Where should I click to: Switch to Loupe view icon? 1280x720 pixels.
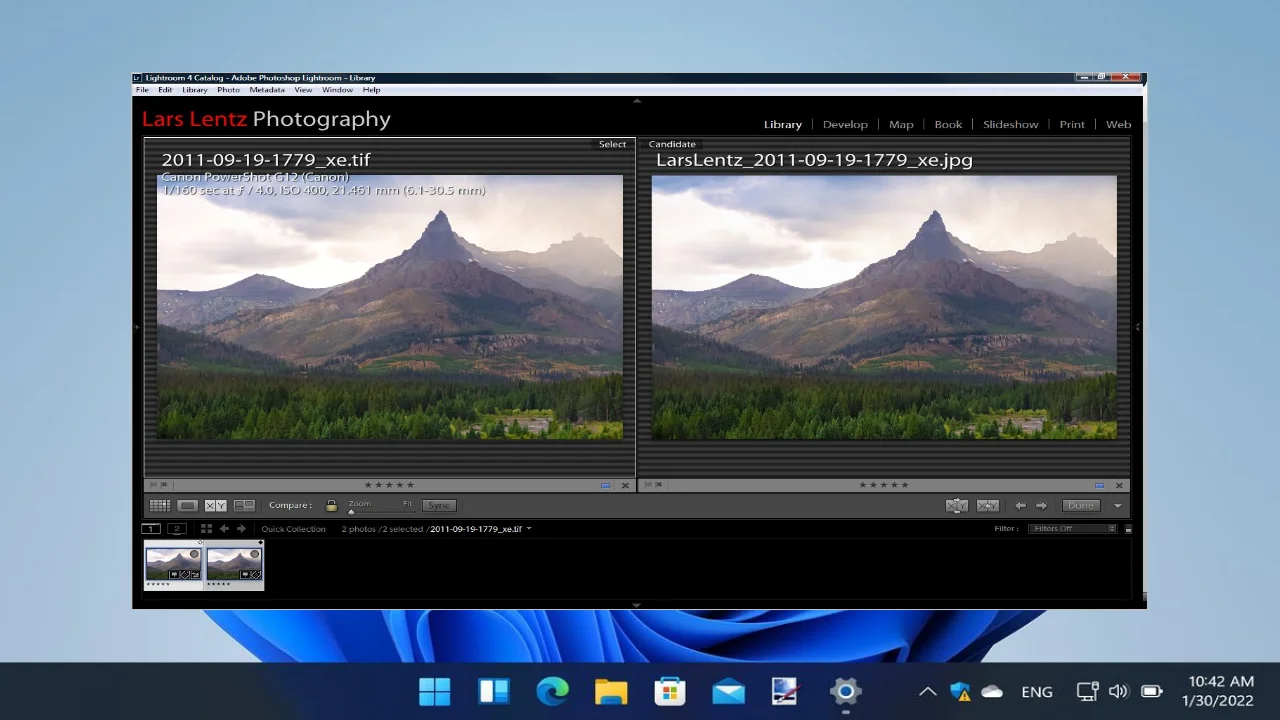pyautogui.click(x=188, y=506)
